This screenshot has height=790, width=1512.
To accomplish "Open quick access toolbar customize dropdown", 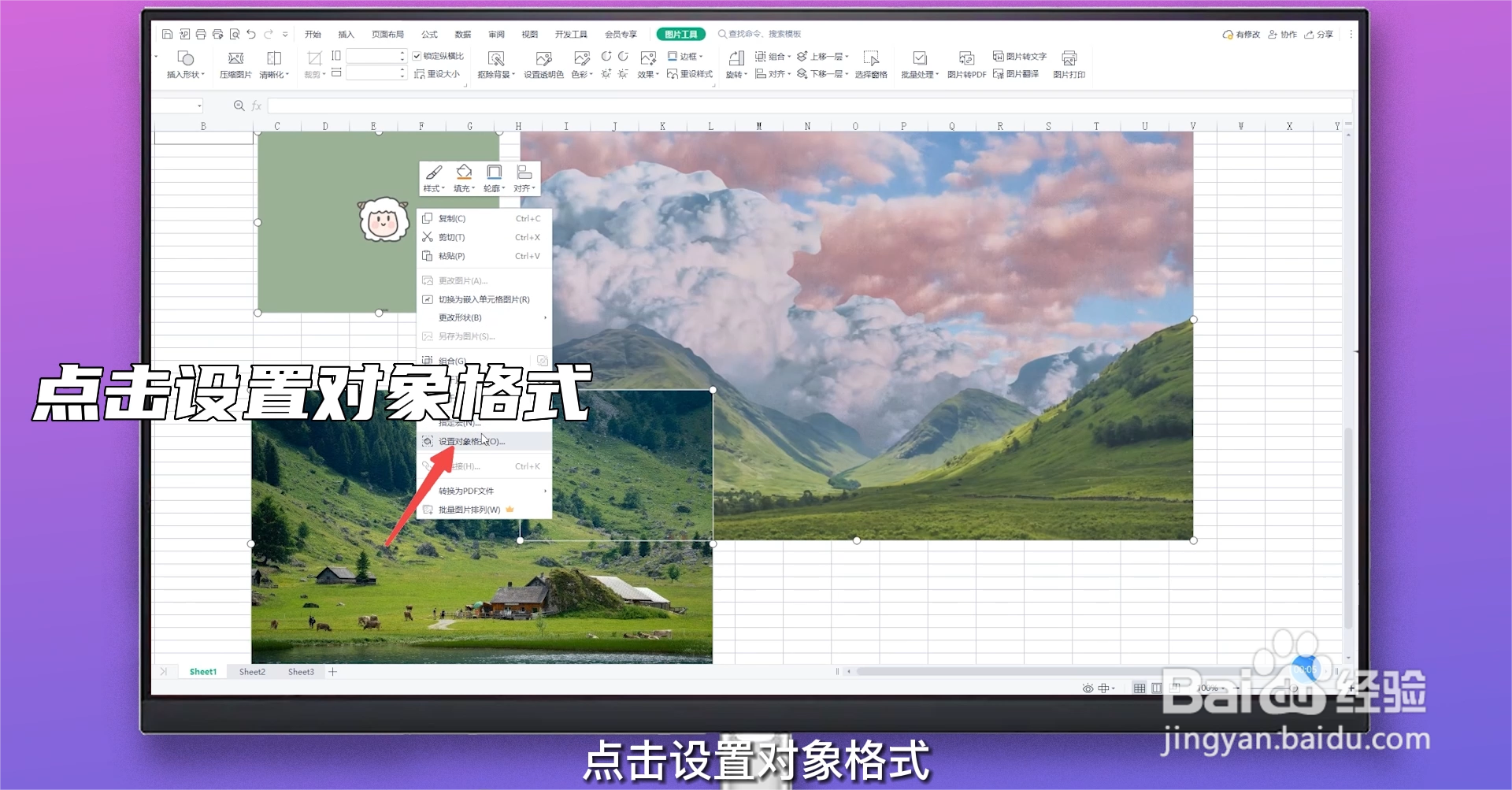I will pos(285,34).
